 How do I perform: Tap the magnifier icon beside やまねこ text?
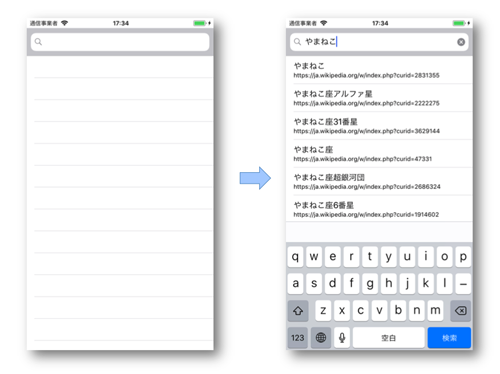point(297,42)
